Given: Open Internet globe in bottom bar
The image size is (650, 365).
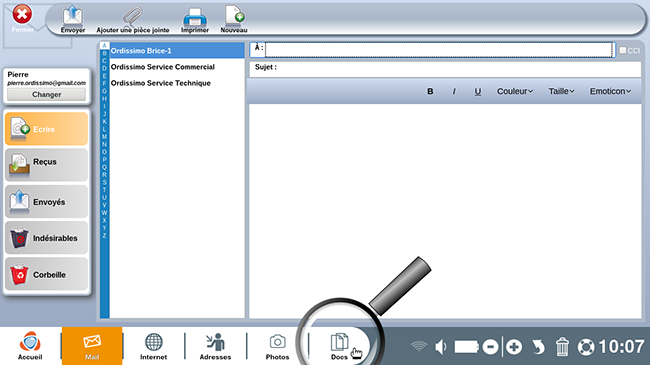Looking at the screenshot, I should 153,346.
